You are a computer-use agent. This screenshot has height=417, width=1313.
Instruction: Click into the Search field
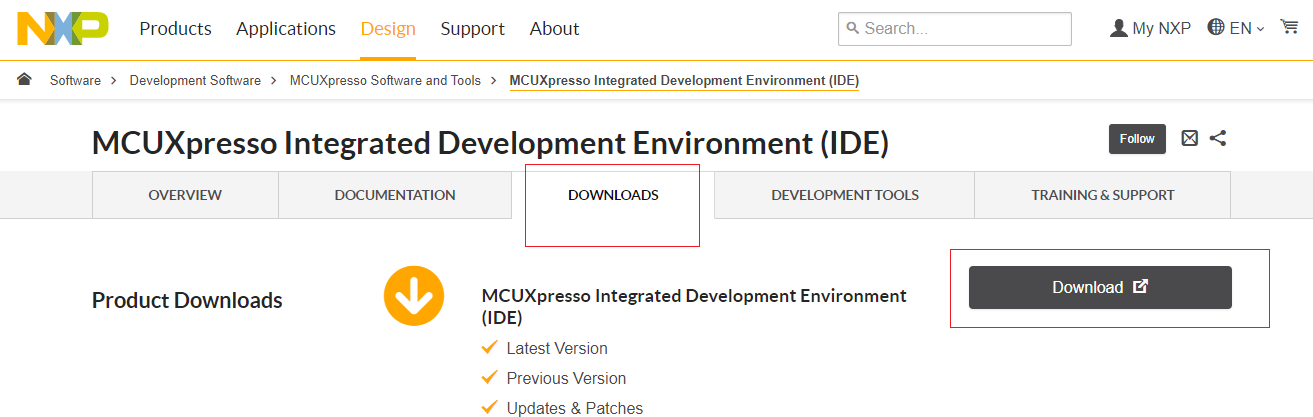(x=960, y=29)
